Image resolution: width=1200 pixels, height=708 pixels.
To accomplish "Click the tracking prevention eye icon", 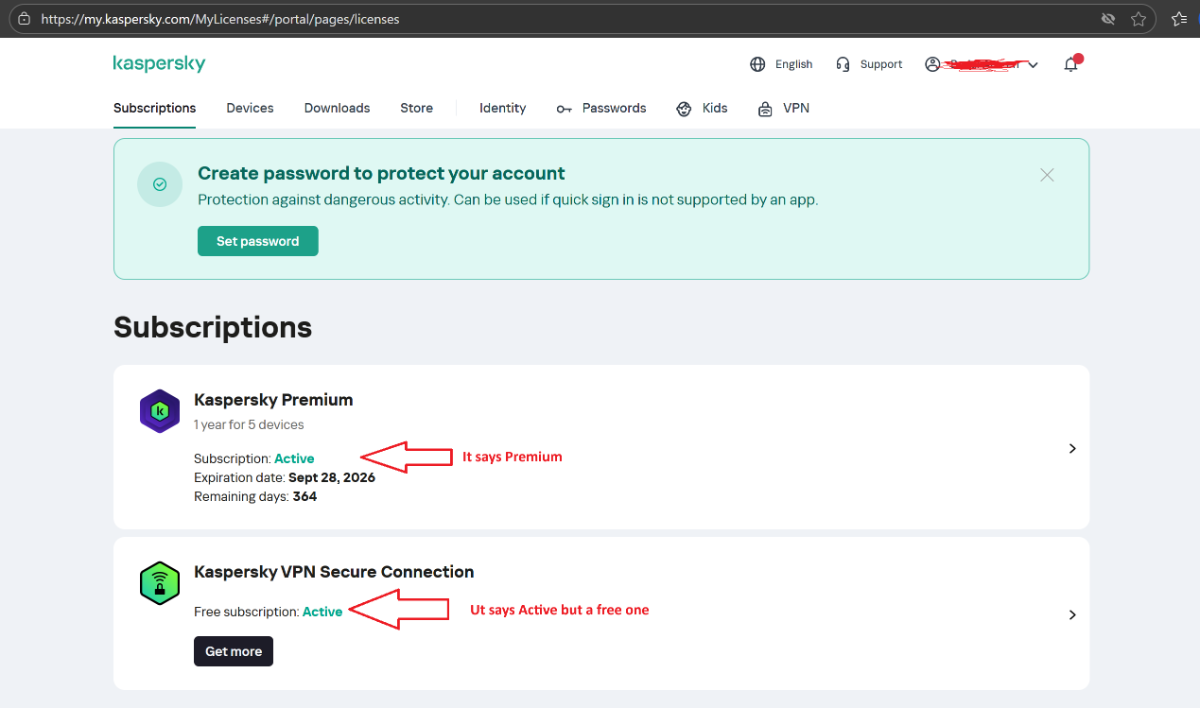I will point(1108,19).
